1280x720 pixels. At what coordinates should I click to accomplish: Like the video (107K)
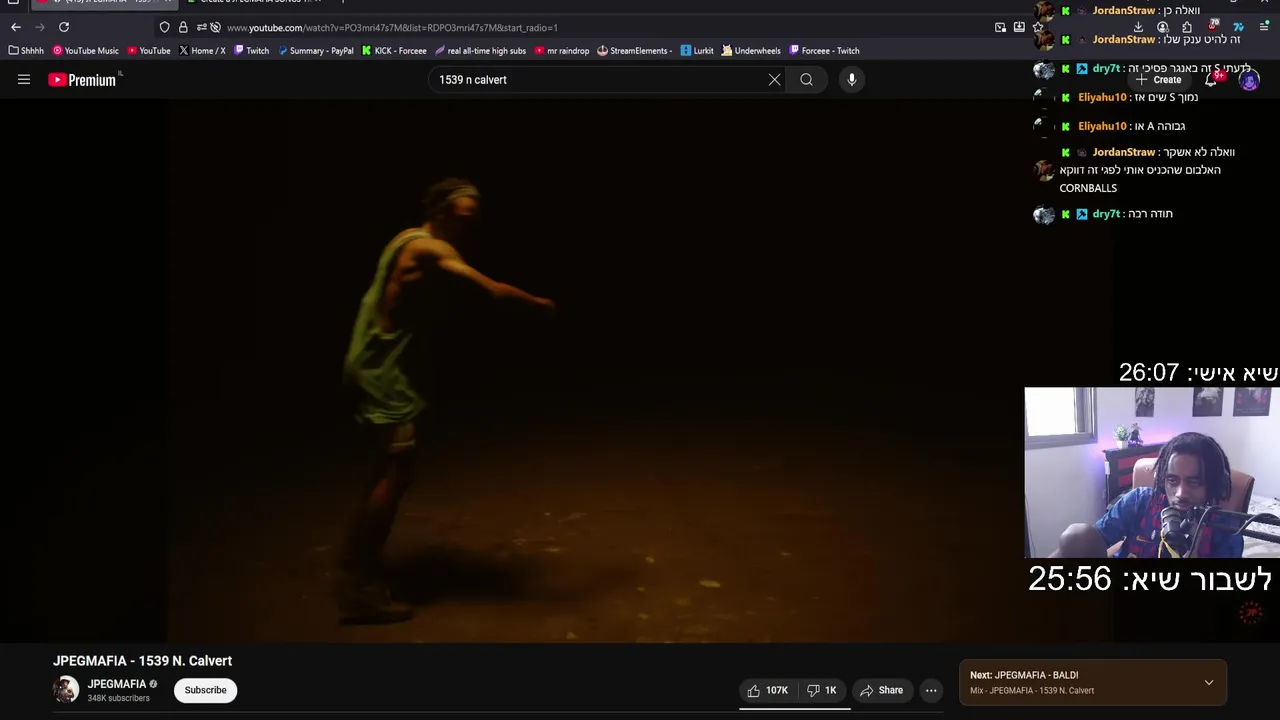(x=768, y=690)
